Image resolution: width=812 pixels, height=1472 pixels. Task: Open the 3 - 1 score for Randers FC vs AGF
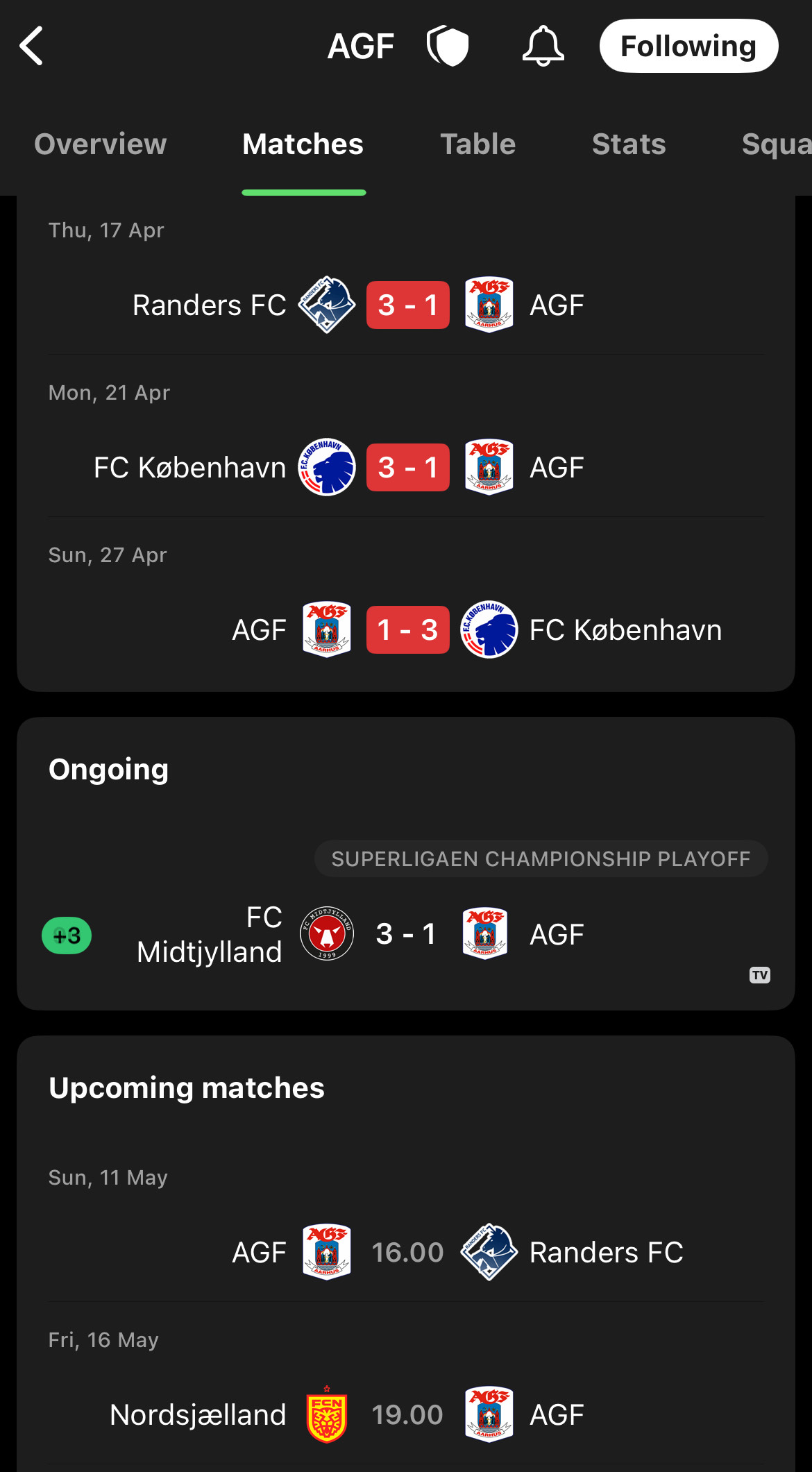pos(407,305)
